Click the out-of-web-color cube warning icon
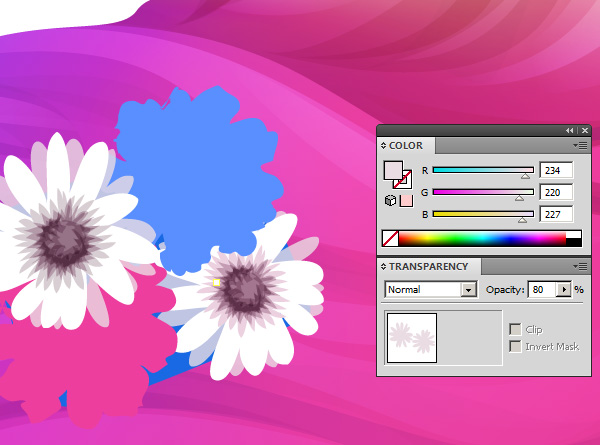600x445 pixels. point(391,201)
